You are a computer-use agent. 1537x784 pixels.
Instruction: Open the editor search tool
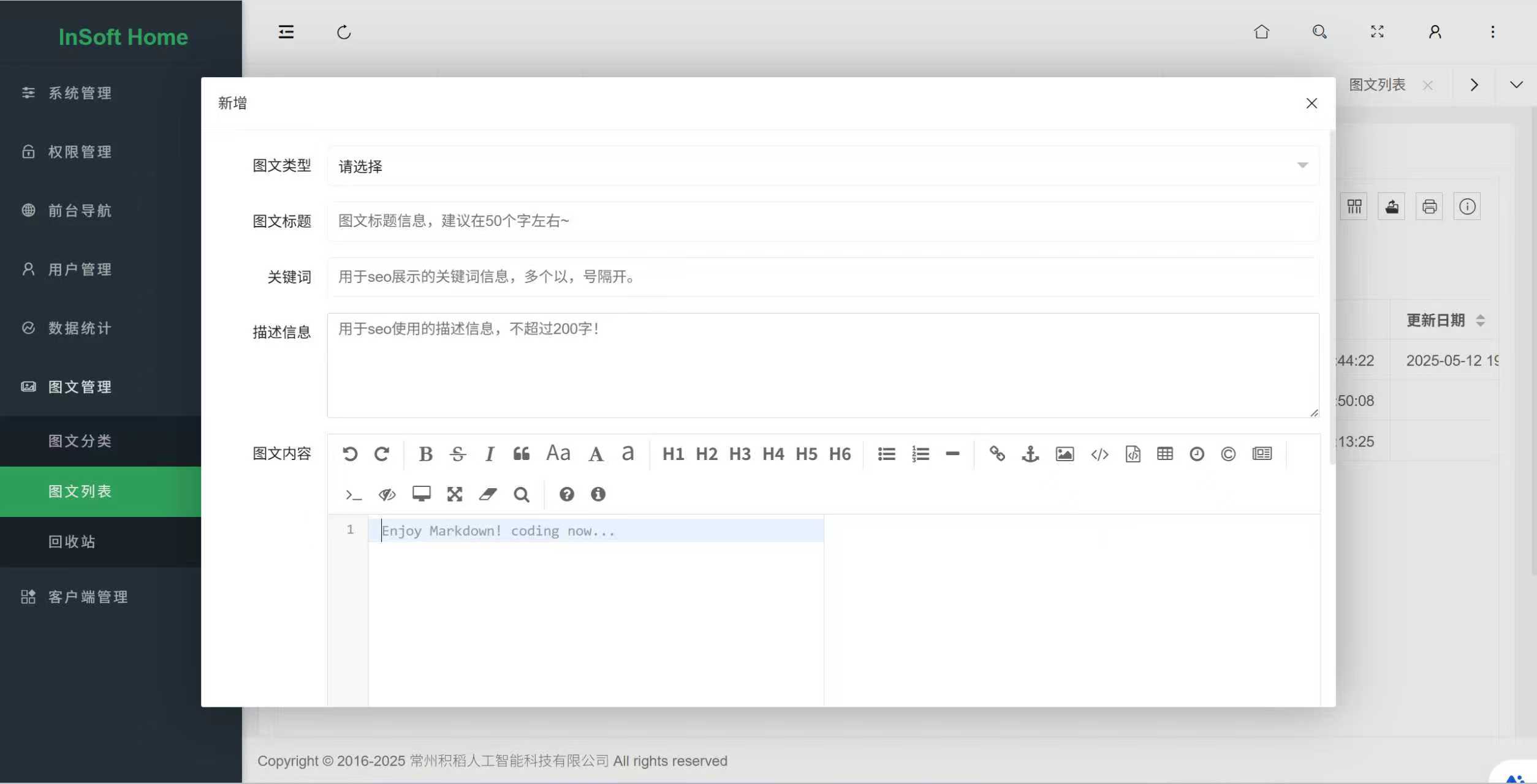tap(521, 494)
